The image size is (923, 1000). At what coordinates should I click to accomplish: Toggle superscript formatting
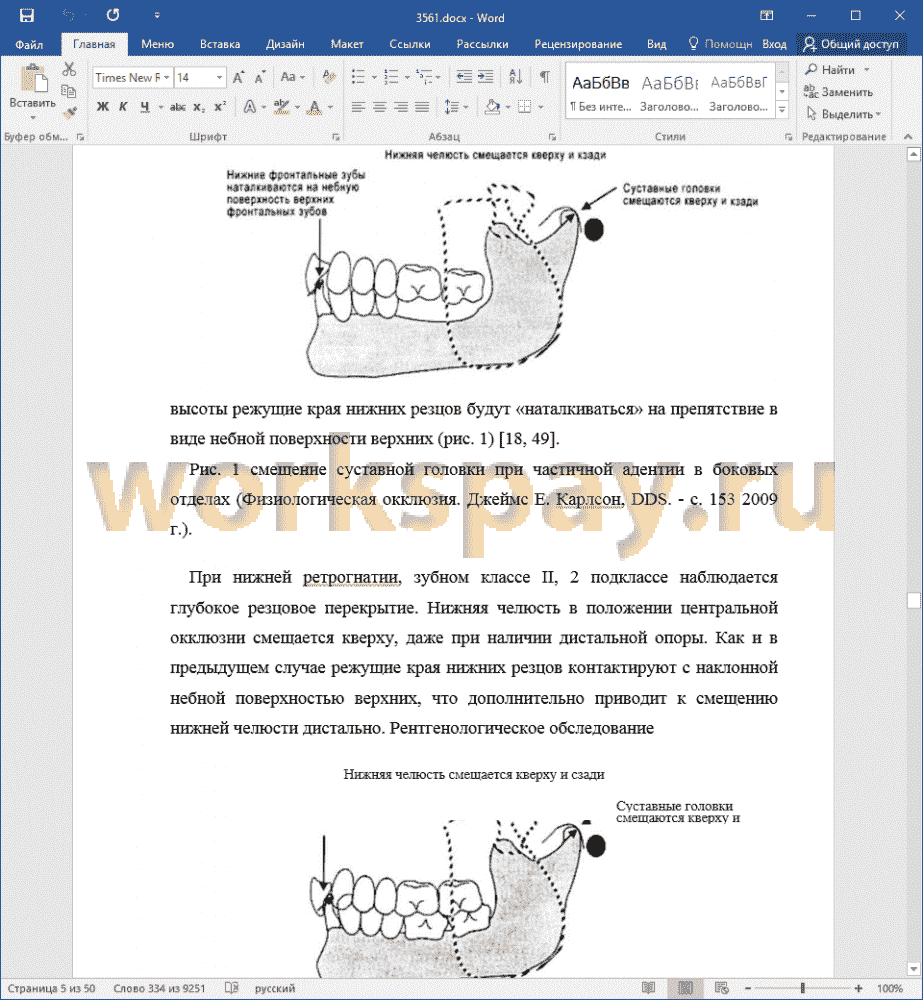click(220, 107)
